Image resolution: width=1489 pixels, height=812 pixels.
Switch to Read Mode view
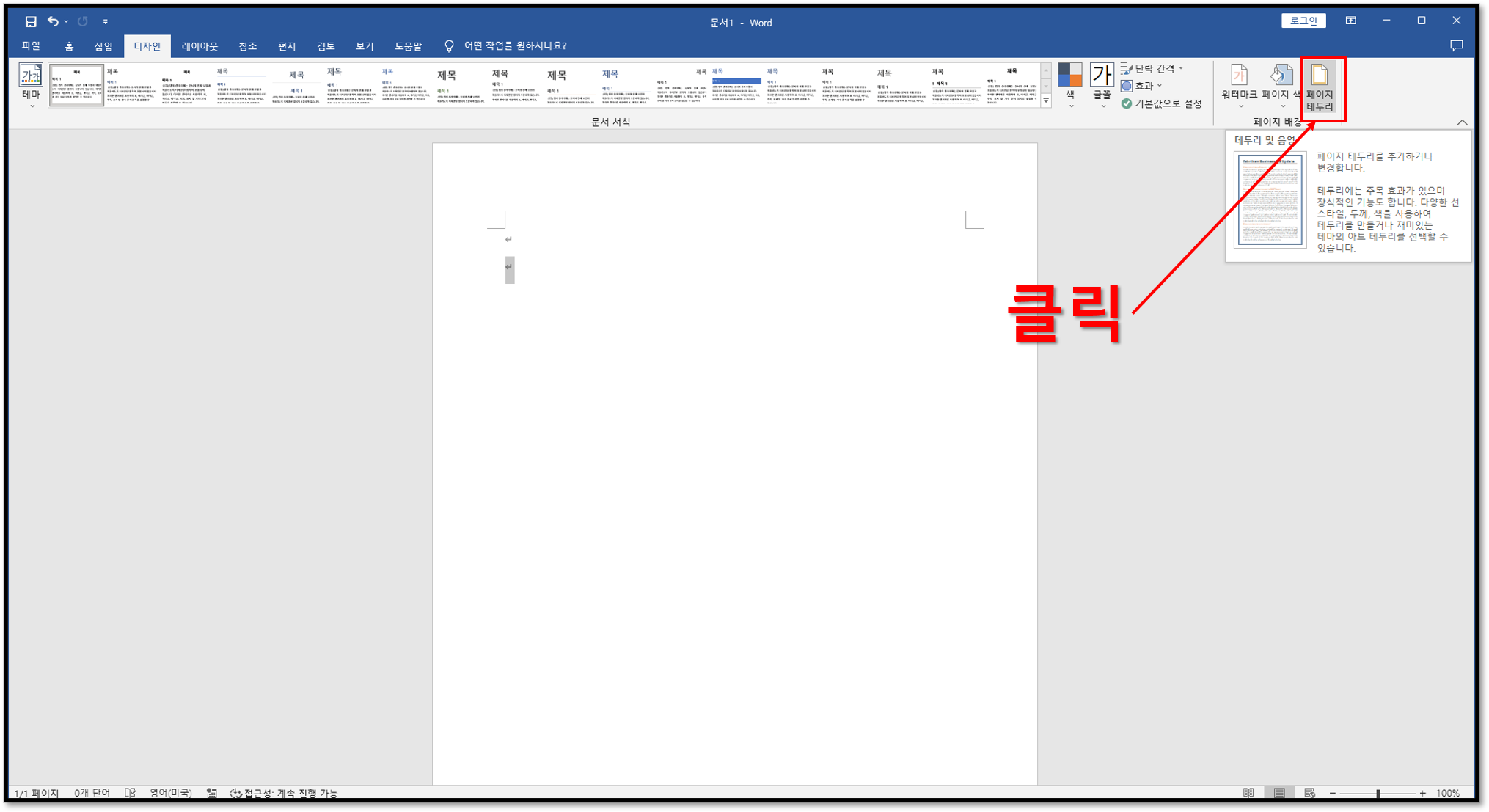[1248, 793]
